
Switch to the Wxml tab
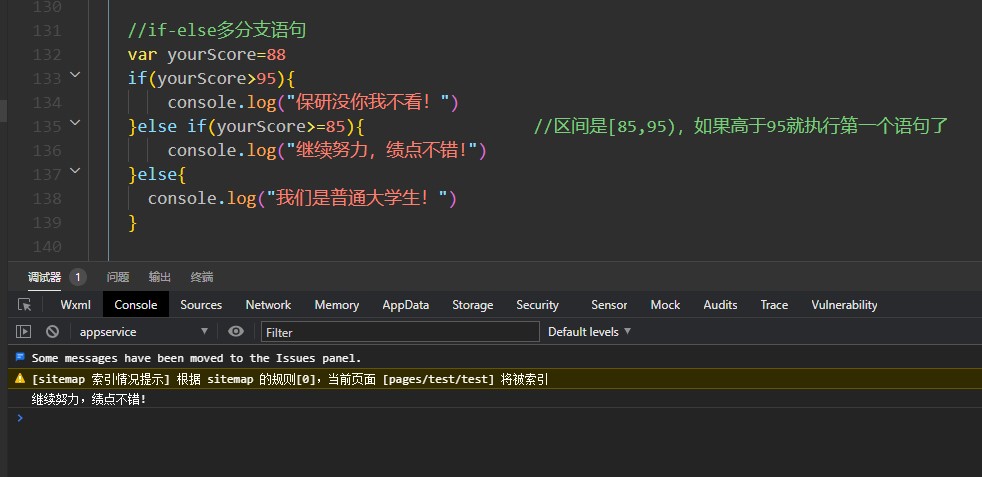(x=75, y=305)
